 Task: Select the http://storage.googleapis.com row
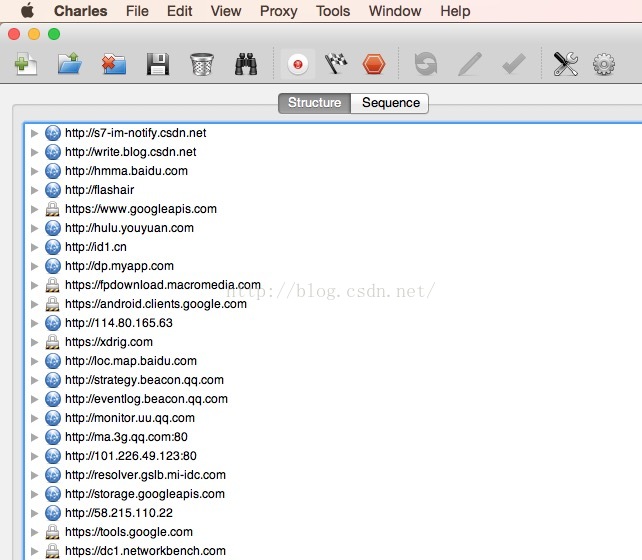click(333, 495)
